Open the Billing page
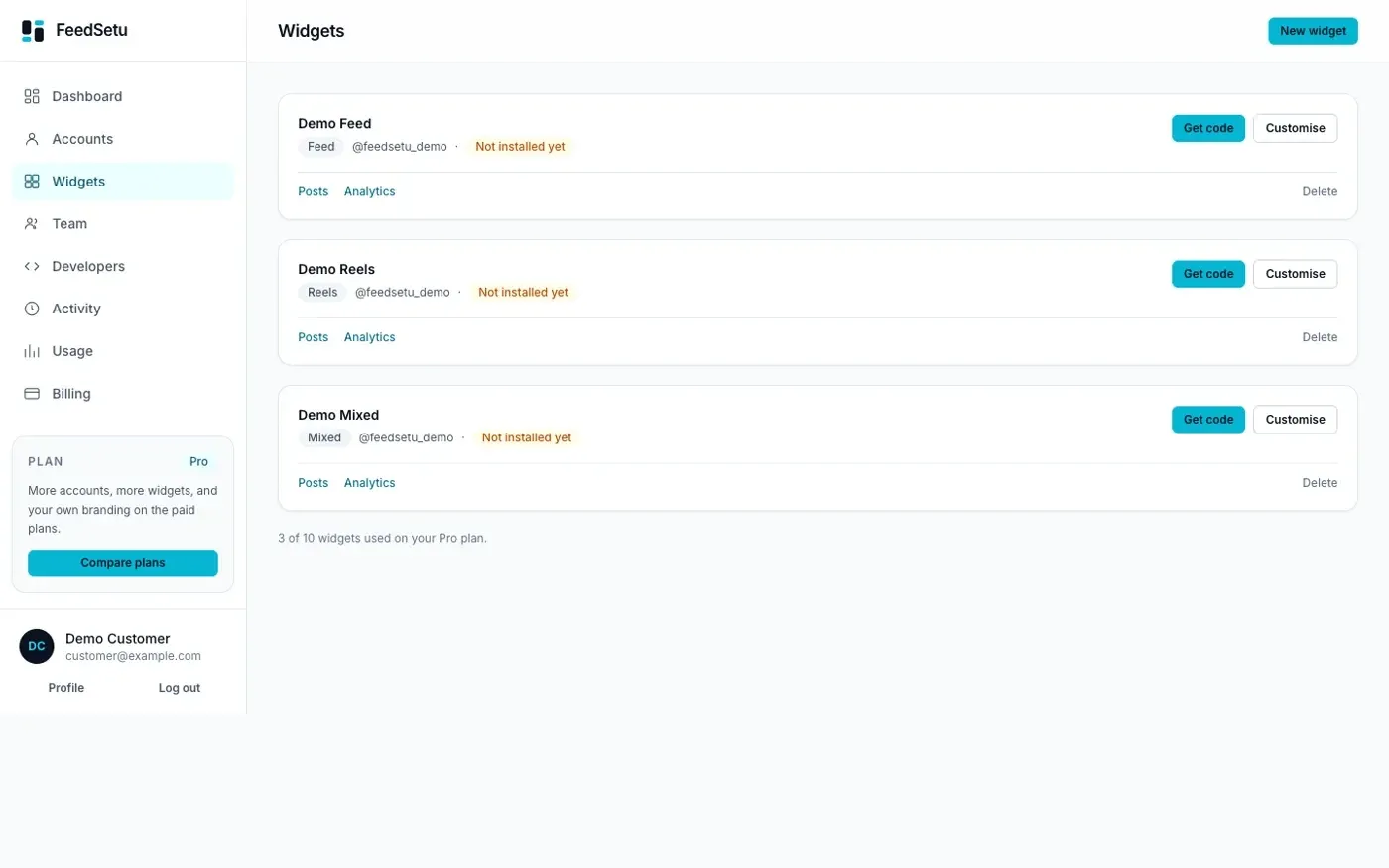The width and height of the screenshot is (1389, 868). pyautogui.click(x=123, y=394)
